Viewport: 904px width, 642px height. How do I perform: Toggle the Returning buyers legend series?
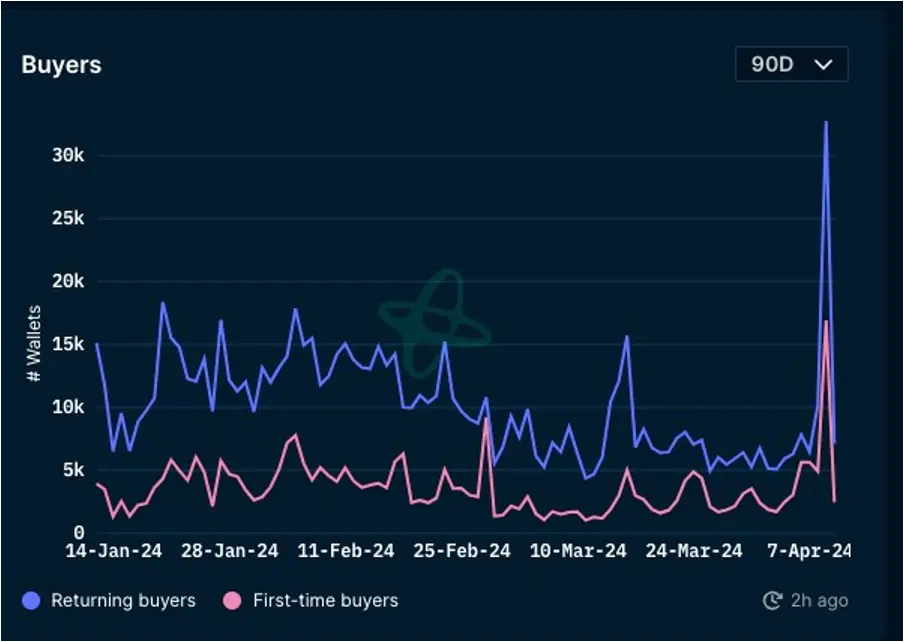[x=109, y=601]
